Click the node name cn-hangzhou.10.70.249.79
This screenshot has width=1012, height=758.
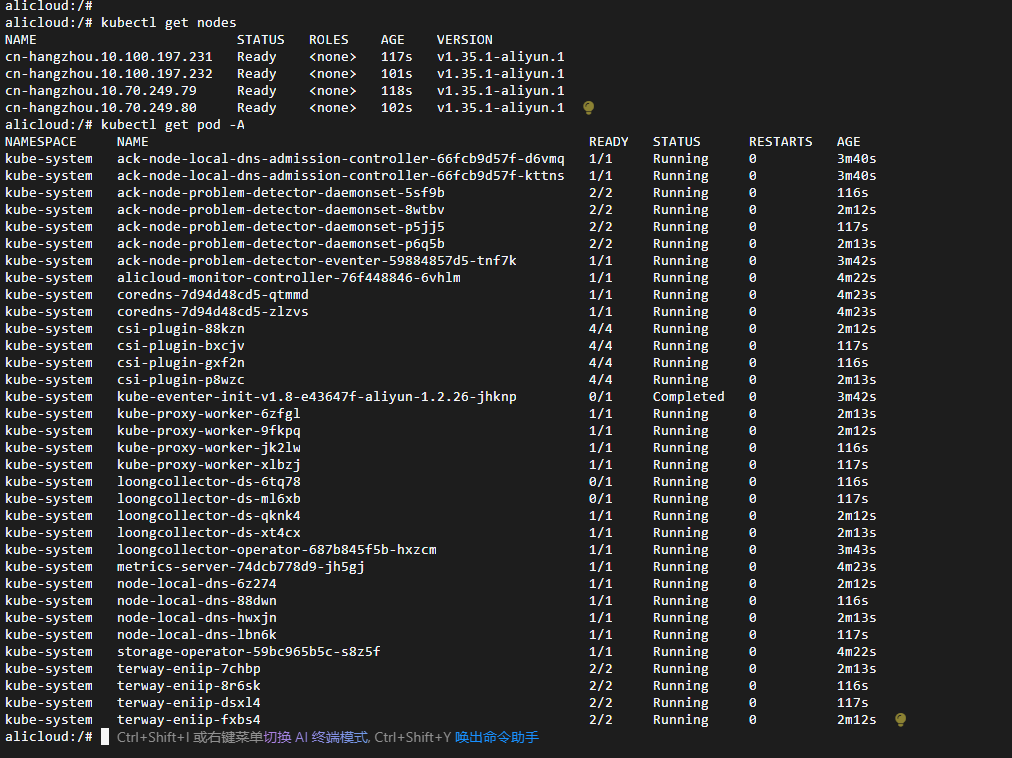tap(100, 91)
